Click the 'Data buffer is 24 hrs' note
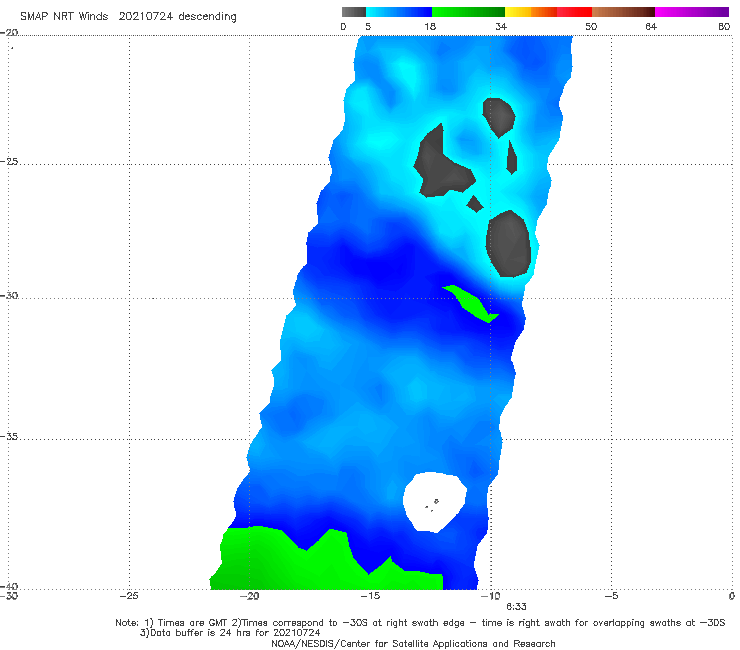The width and height of the screenshot is (740, 650). pos(230,633)
